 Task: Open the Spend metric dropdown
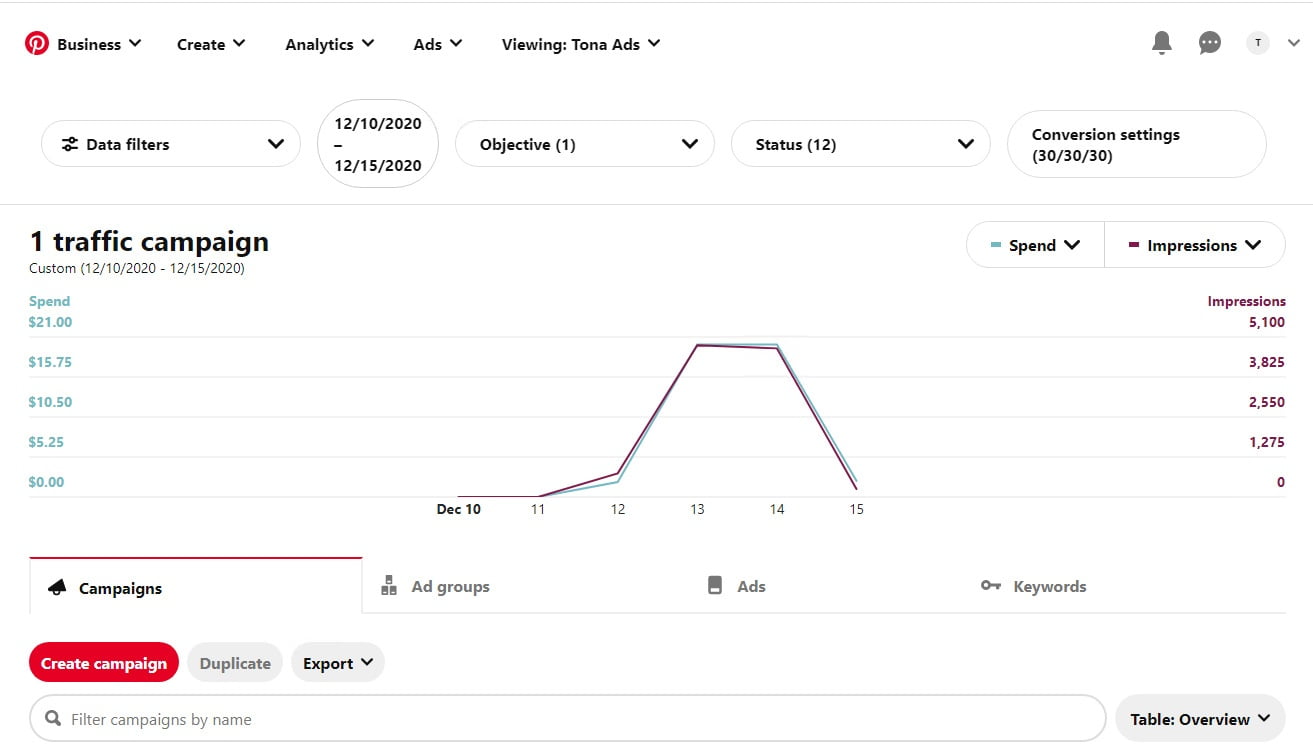(x=1035, y=245)
